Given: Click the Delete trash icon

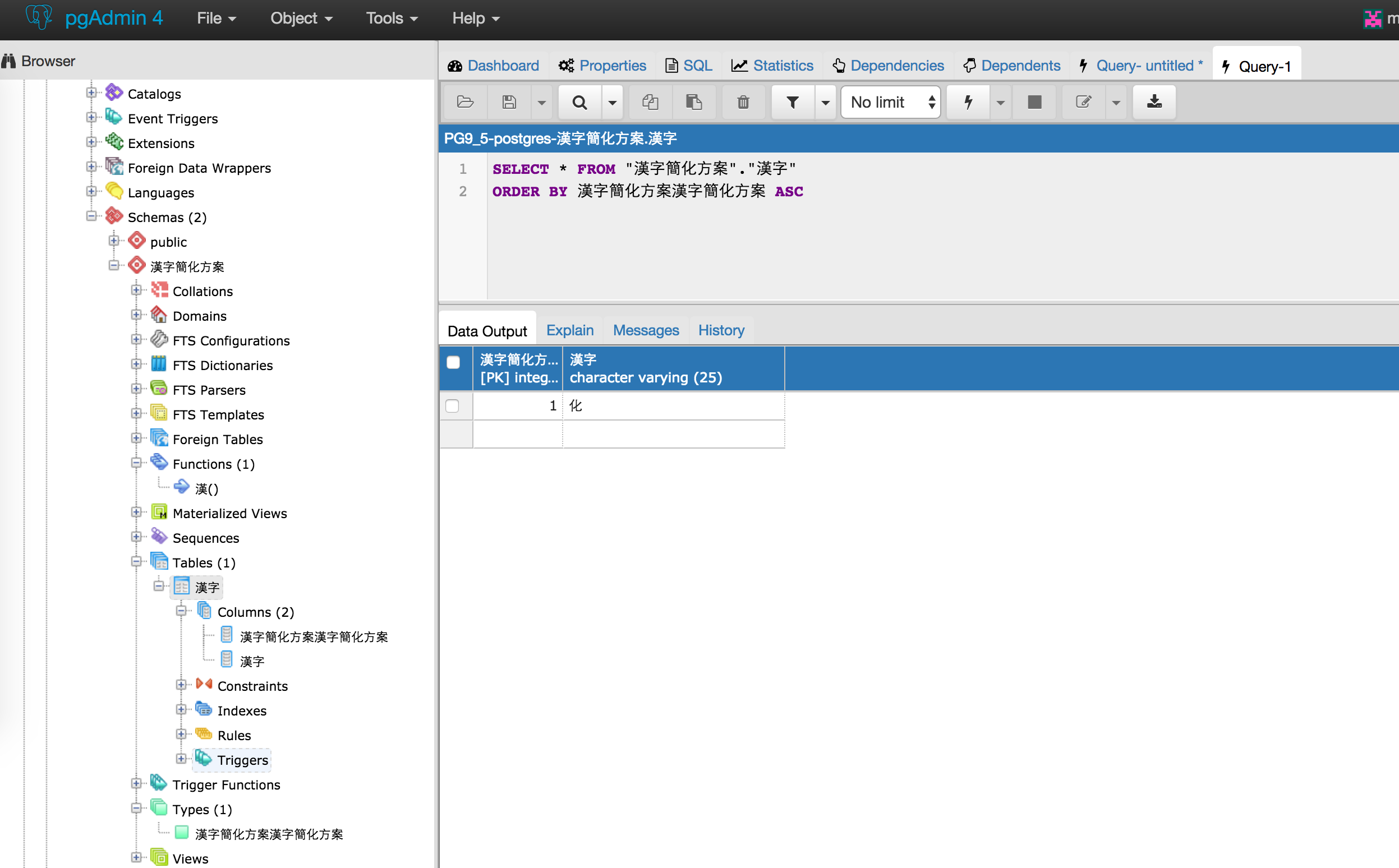Looking at the screenshot, I should [743, 102].
